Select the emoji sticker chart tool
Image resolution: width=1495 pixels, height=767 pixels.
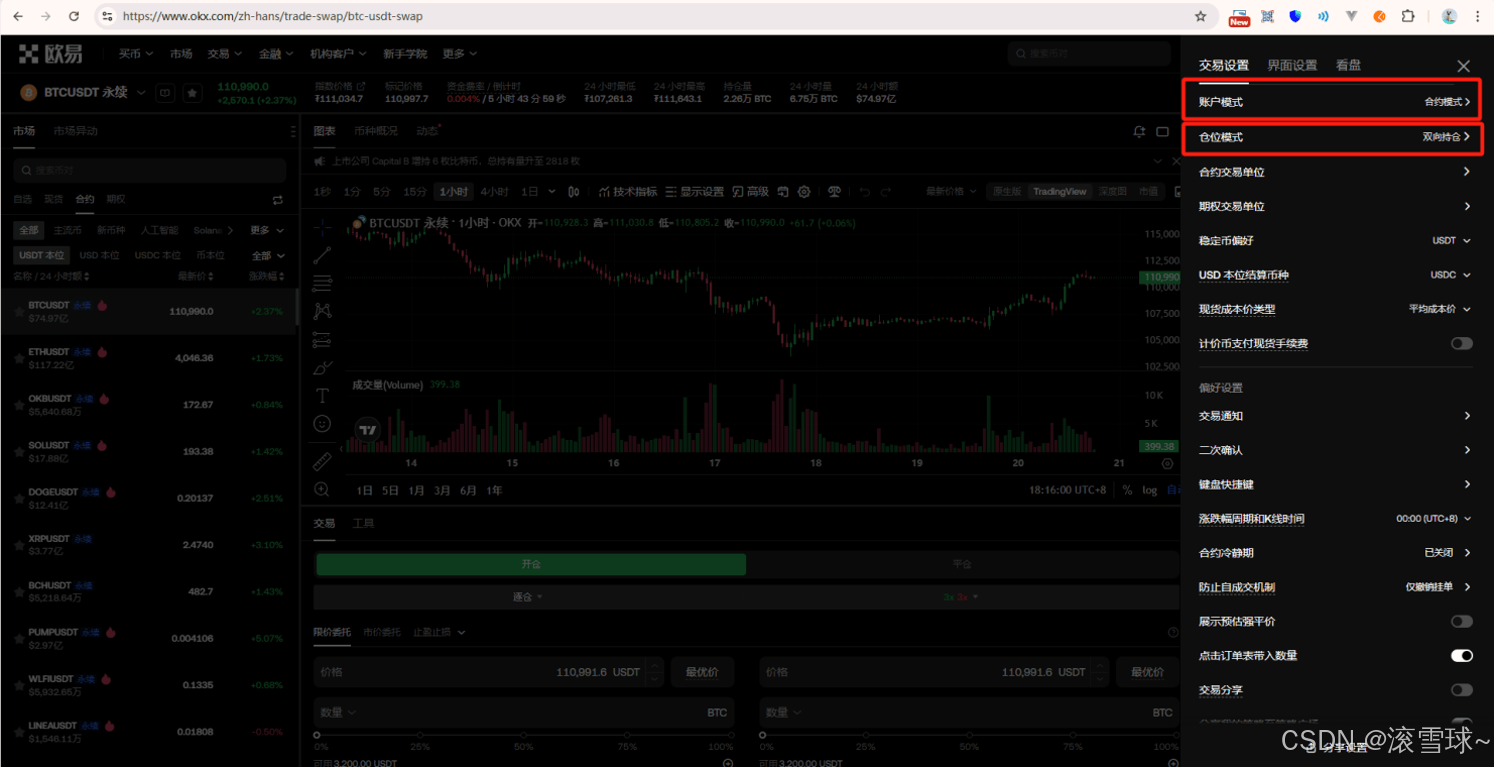coord(322,424)
